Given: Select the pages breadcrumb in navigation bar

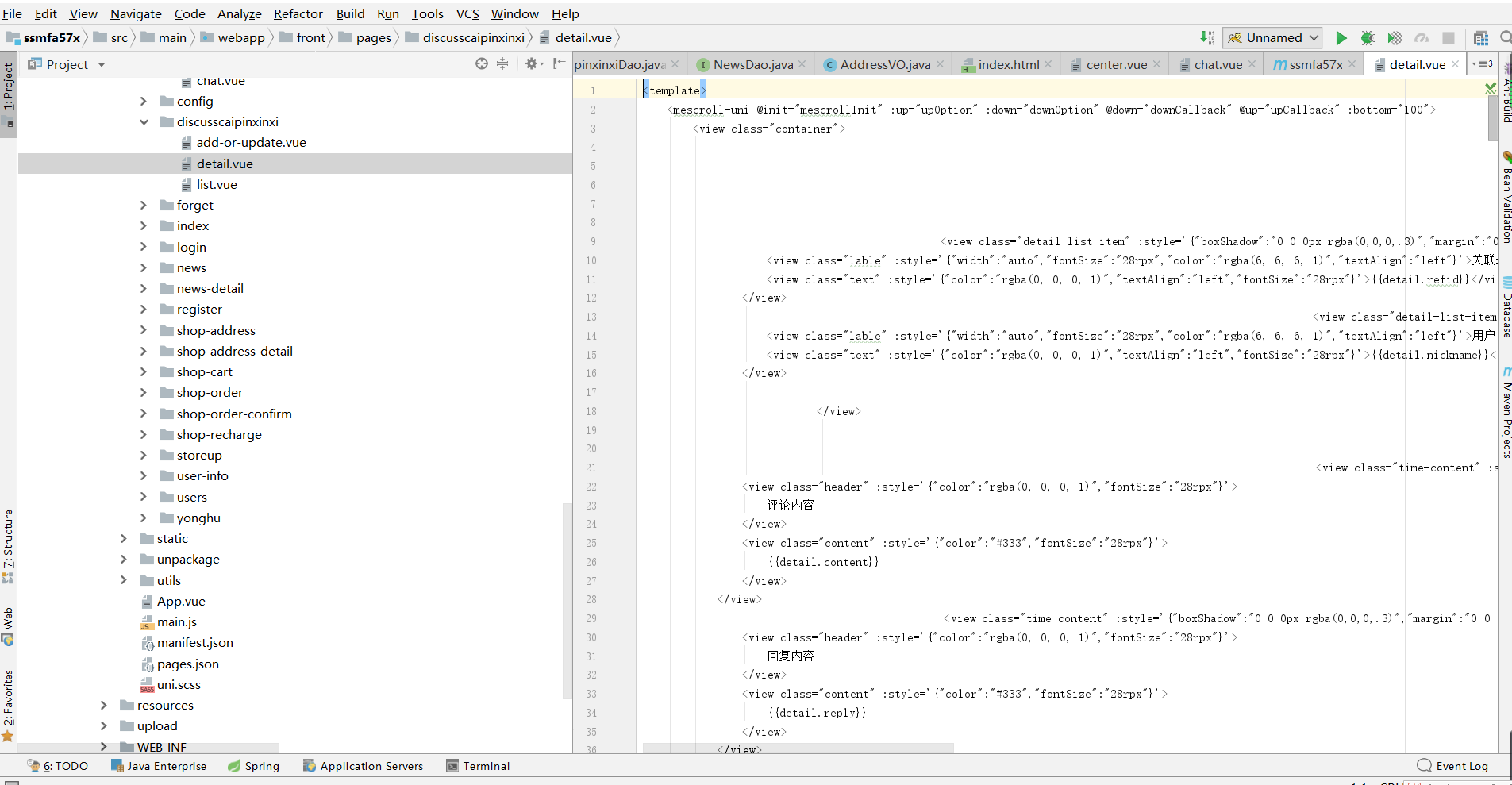Looking at the screenshot, I should pyautogui.click(x=365, y=37).
